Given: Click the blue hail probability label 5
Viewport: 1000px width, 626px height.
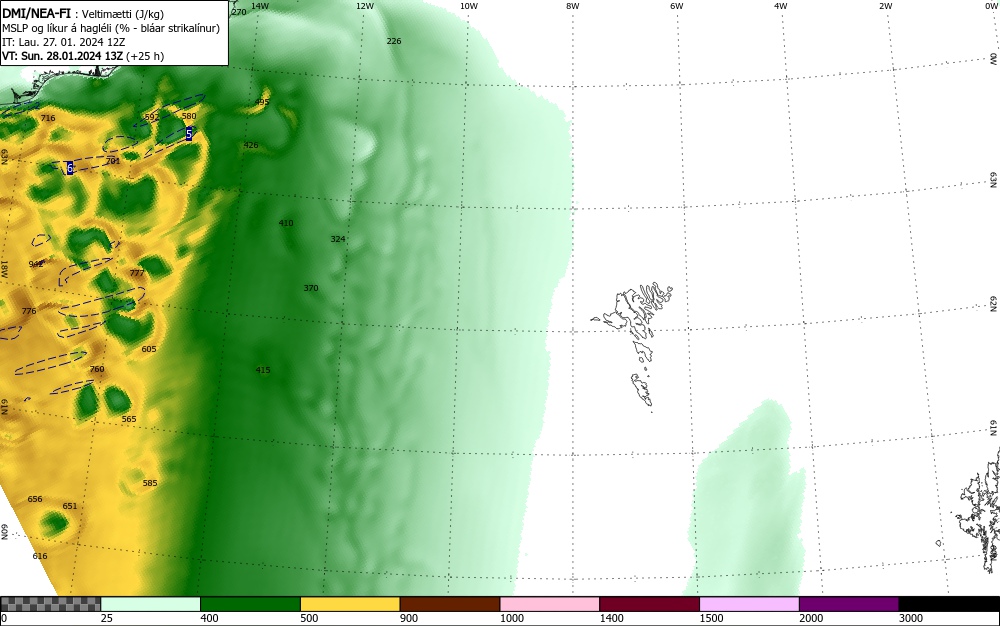Looking at the screenshot, I should [x=189, y=134].
